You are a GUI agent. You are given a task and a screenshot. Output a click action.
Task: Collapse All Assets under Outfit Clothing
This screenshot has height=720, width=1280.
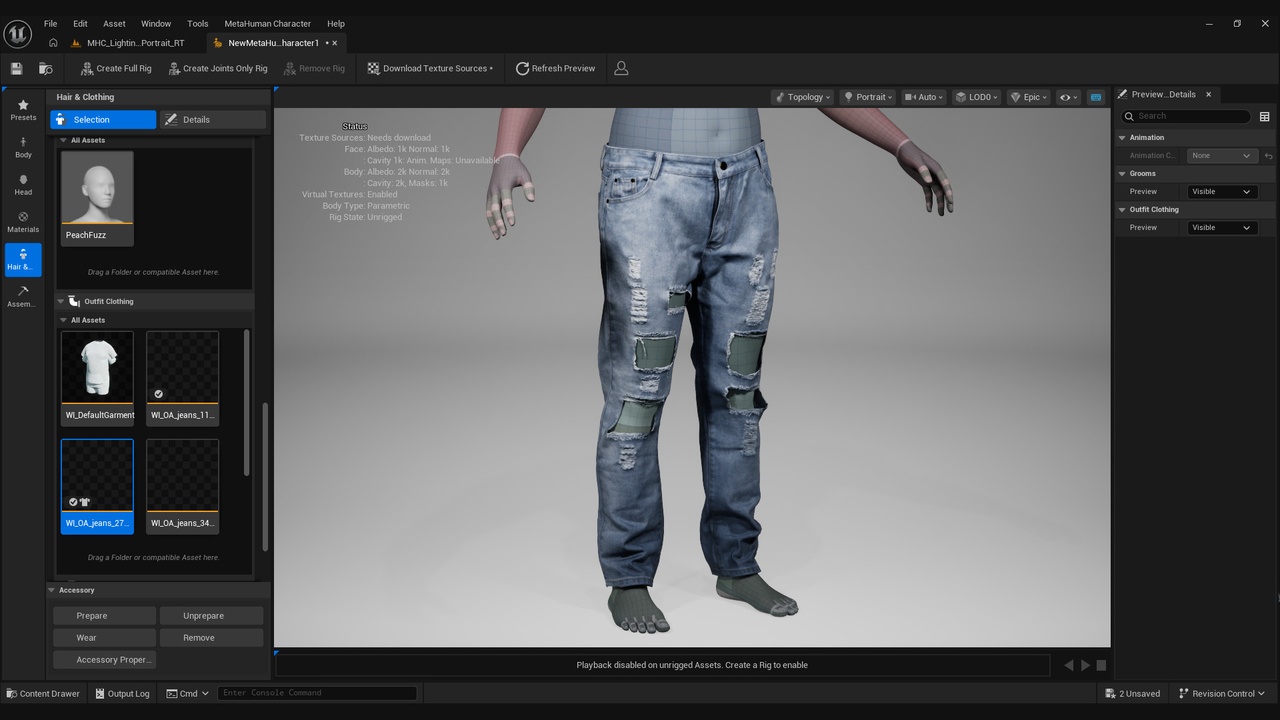tap(63, 320)
